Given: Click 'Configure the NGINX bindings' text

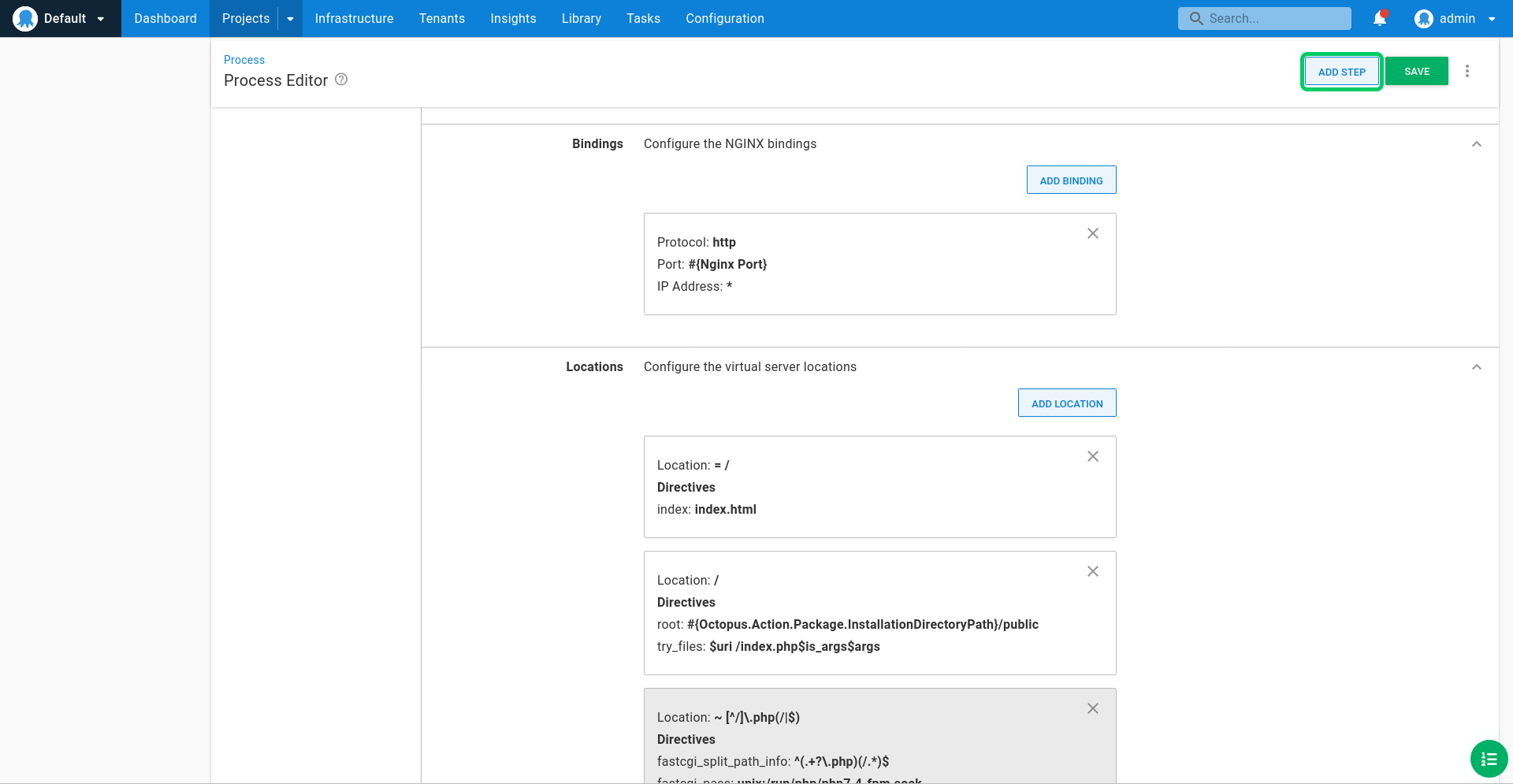Looking at the screenshot, I should 730,143.
